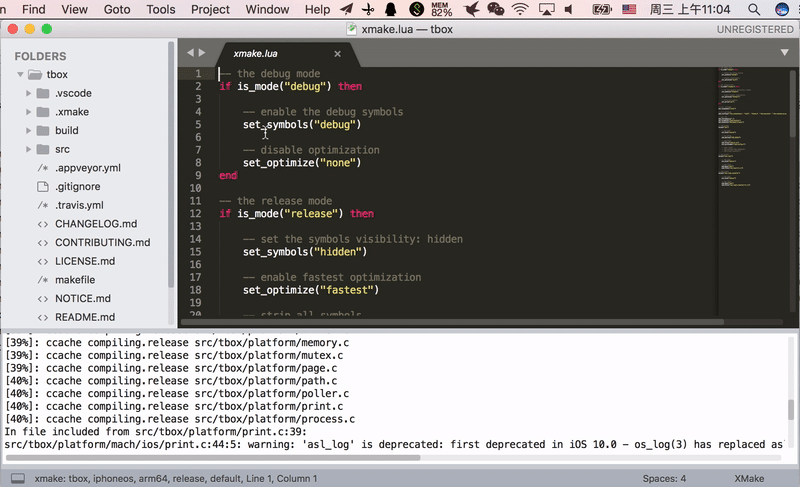Go to next tab with right arrow
This screenshot has width=800, height=487.
point(202,53)
